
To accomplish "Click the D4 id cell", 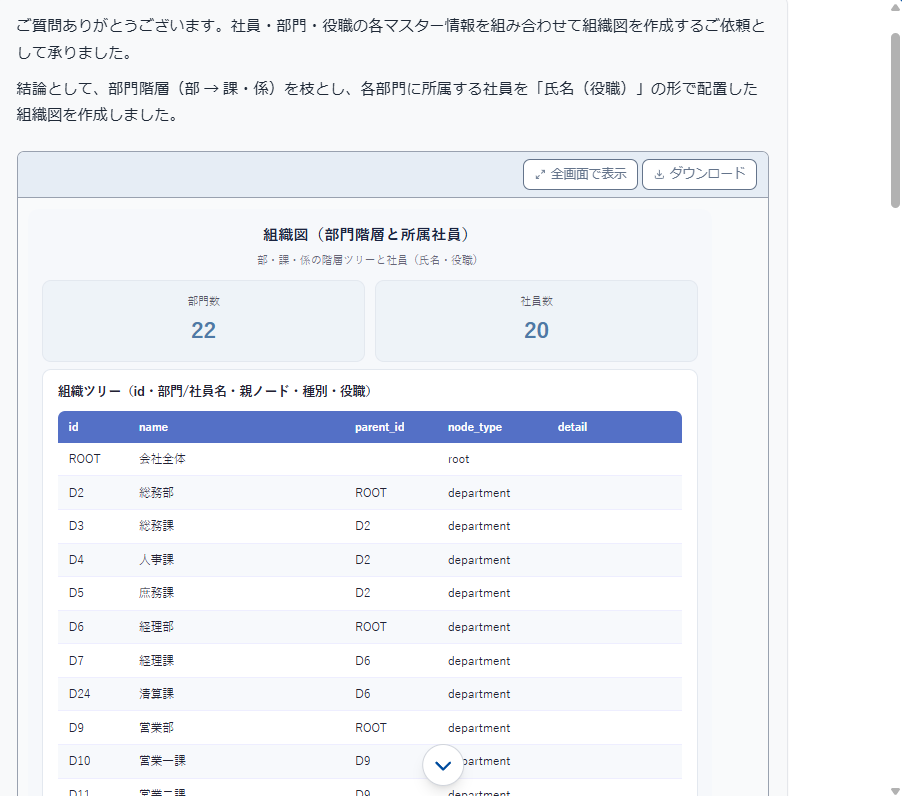I will (x=76, y=560).
